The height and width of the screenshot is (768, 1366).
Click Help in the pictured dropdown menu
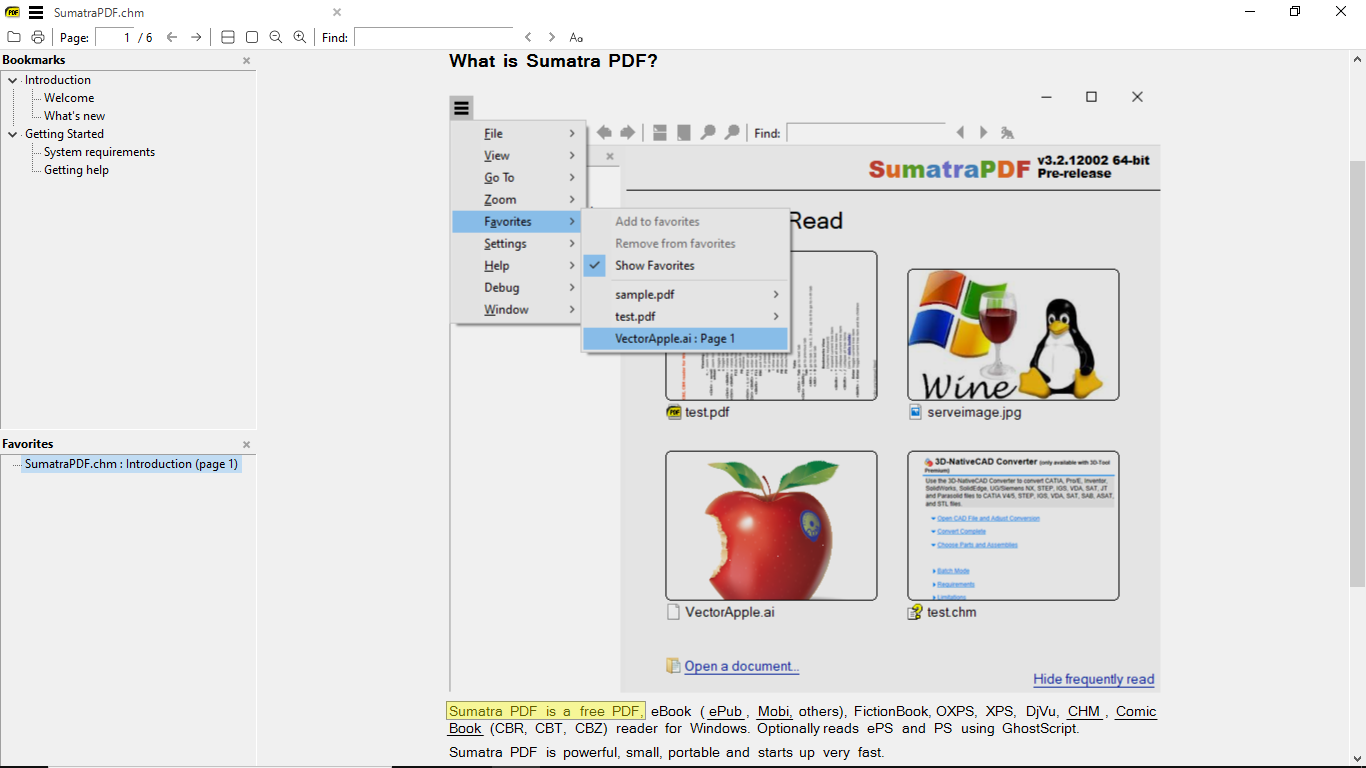(516, 266)
